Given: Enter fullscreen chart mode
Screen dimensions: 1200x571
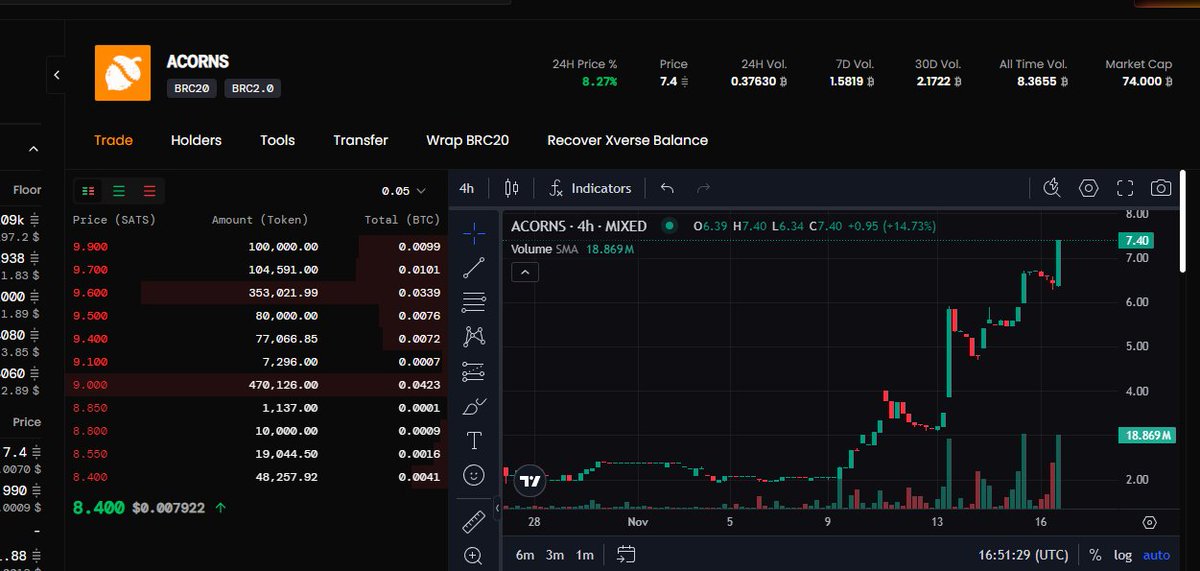Looking at the screenshot, I should click(1124, 188).
